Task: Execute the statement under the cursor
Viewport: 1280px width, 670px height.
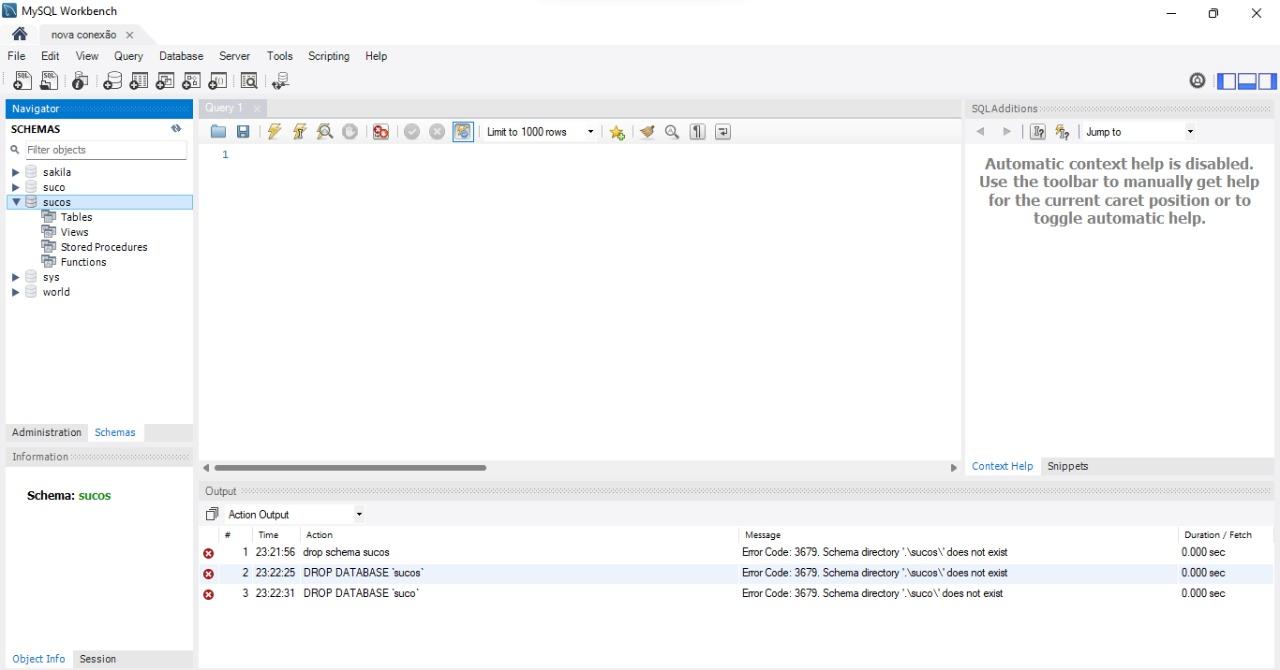Action: [x=299, y=132]
